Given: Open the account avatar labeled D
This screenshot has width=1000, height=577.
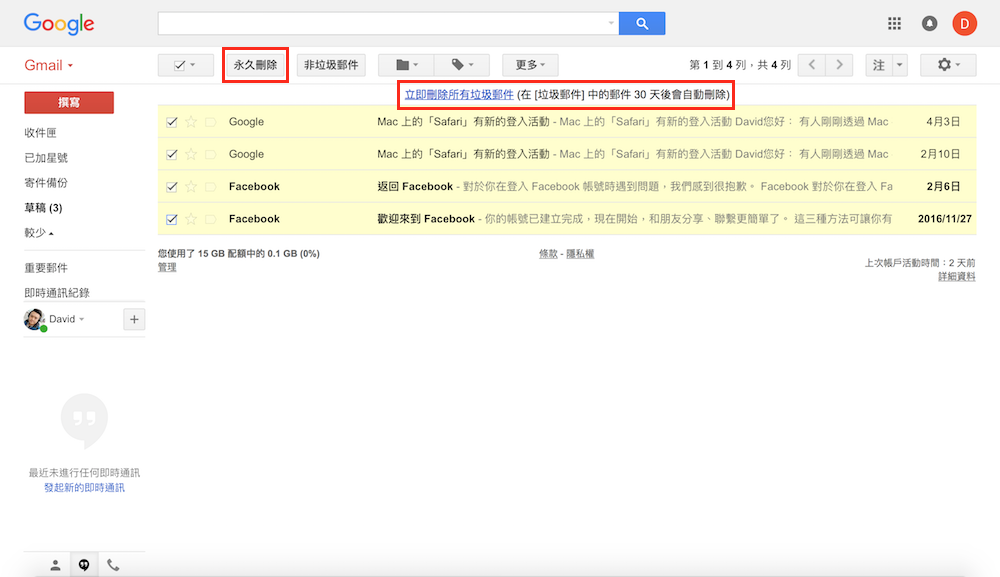Looking at the screenshot, I should point(964,24).
